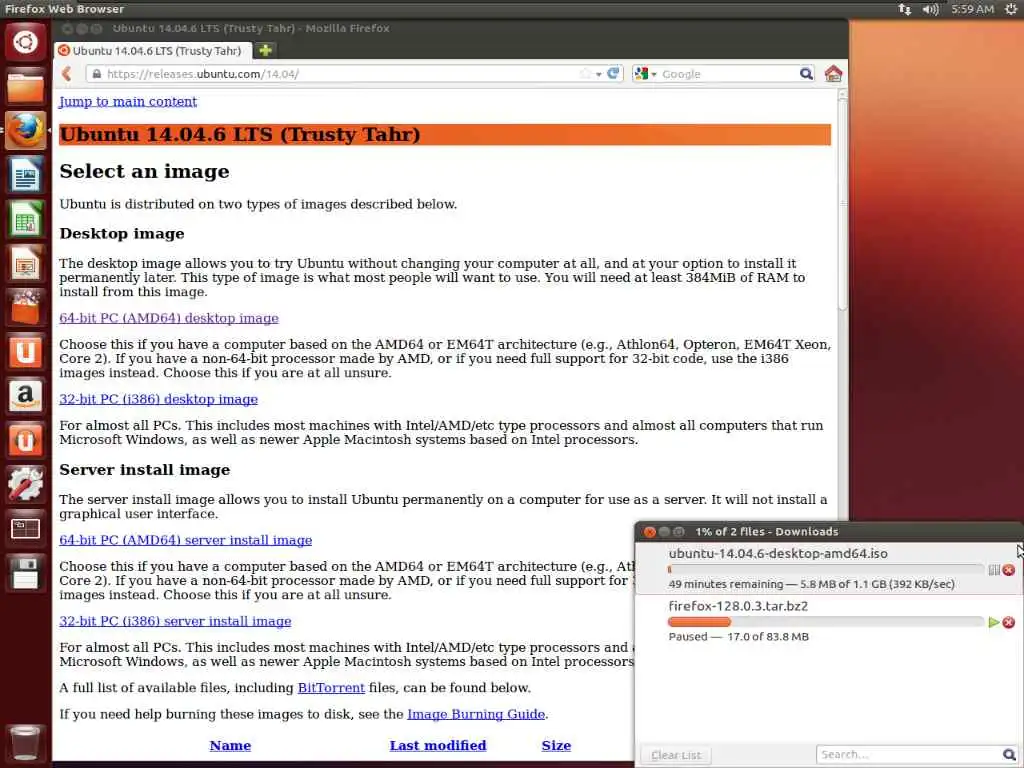Open the session power menu icon
The width and height of the screenshot is (1024, 768).
1010,9
